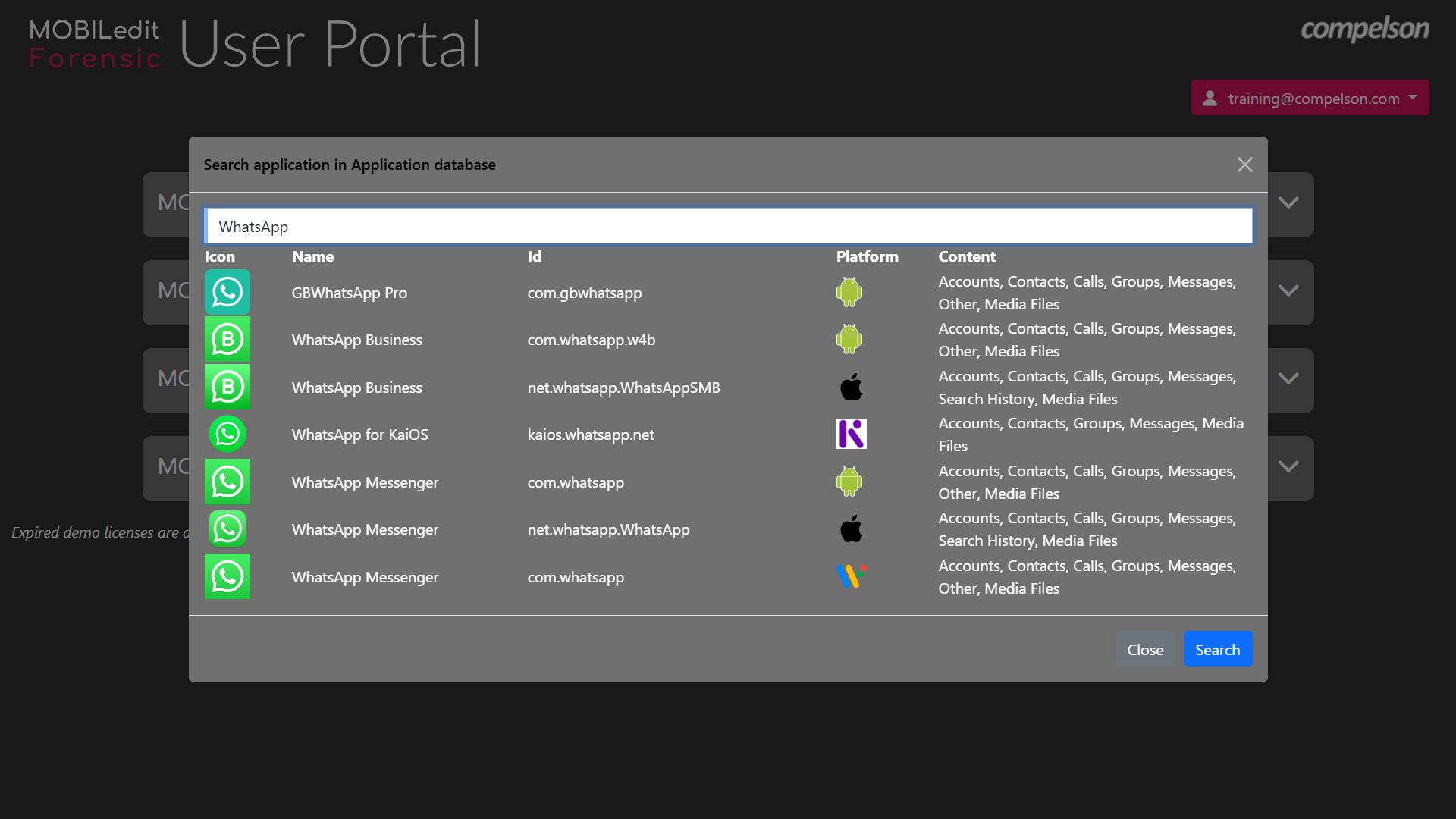Click the WhatsApp for KaiOS round icon
Viewport: 1456px width, 819px height.
[227, 434]
